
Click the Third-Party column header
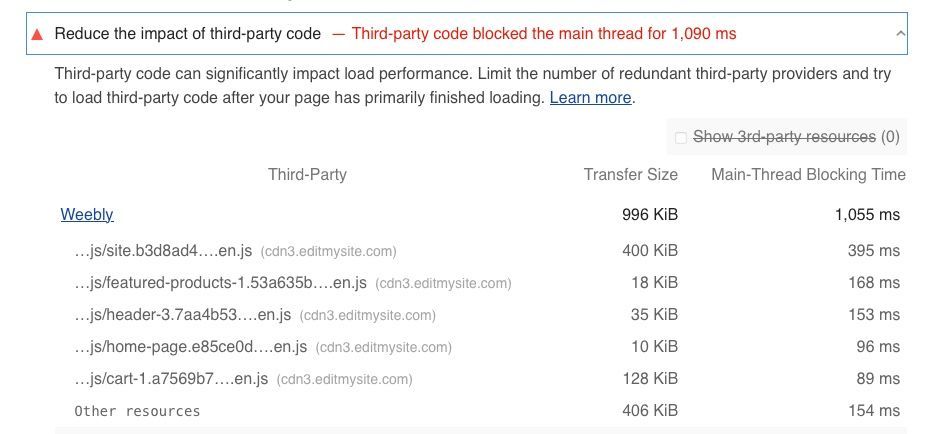[x=307, y=174]
